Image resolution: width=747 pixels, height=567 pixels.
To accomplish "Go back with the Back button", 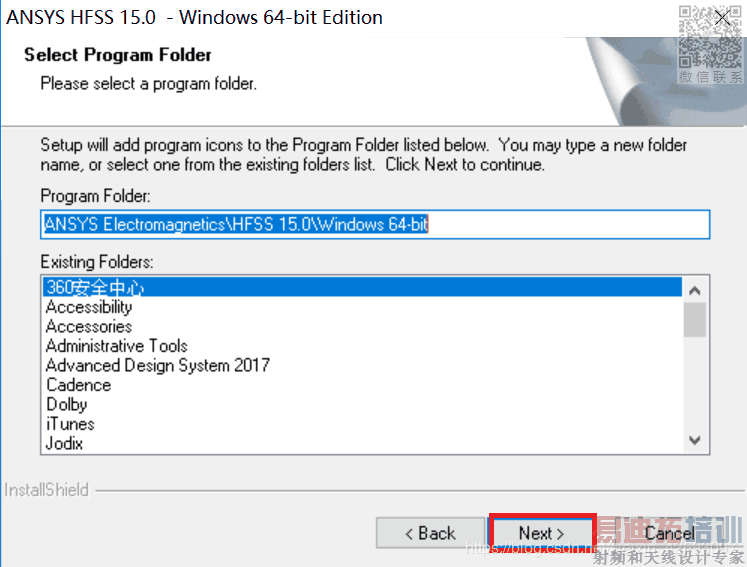I will 428,533.
